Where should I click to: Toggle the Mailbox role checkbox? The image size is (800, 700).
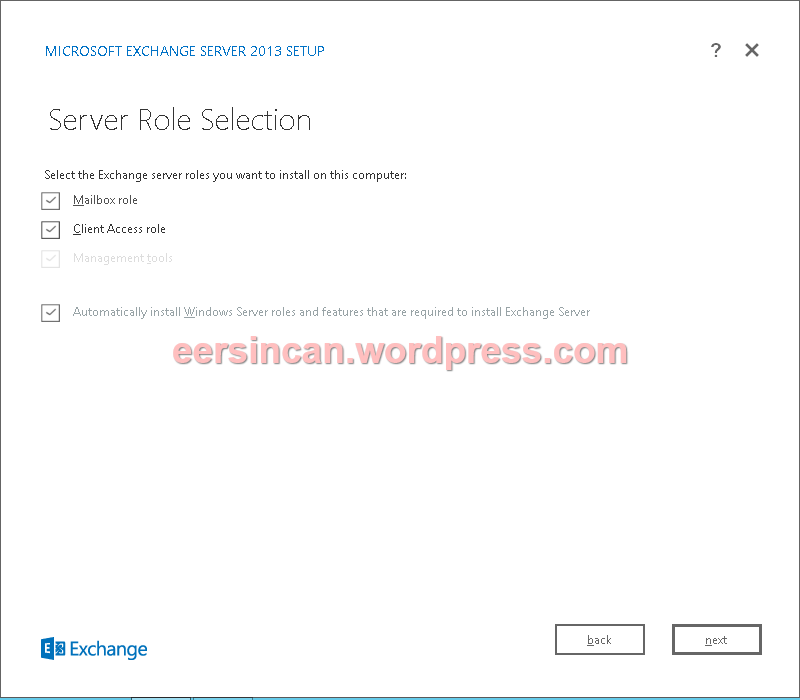51,201
